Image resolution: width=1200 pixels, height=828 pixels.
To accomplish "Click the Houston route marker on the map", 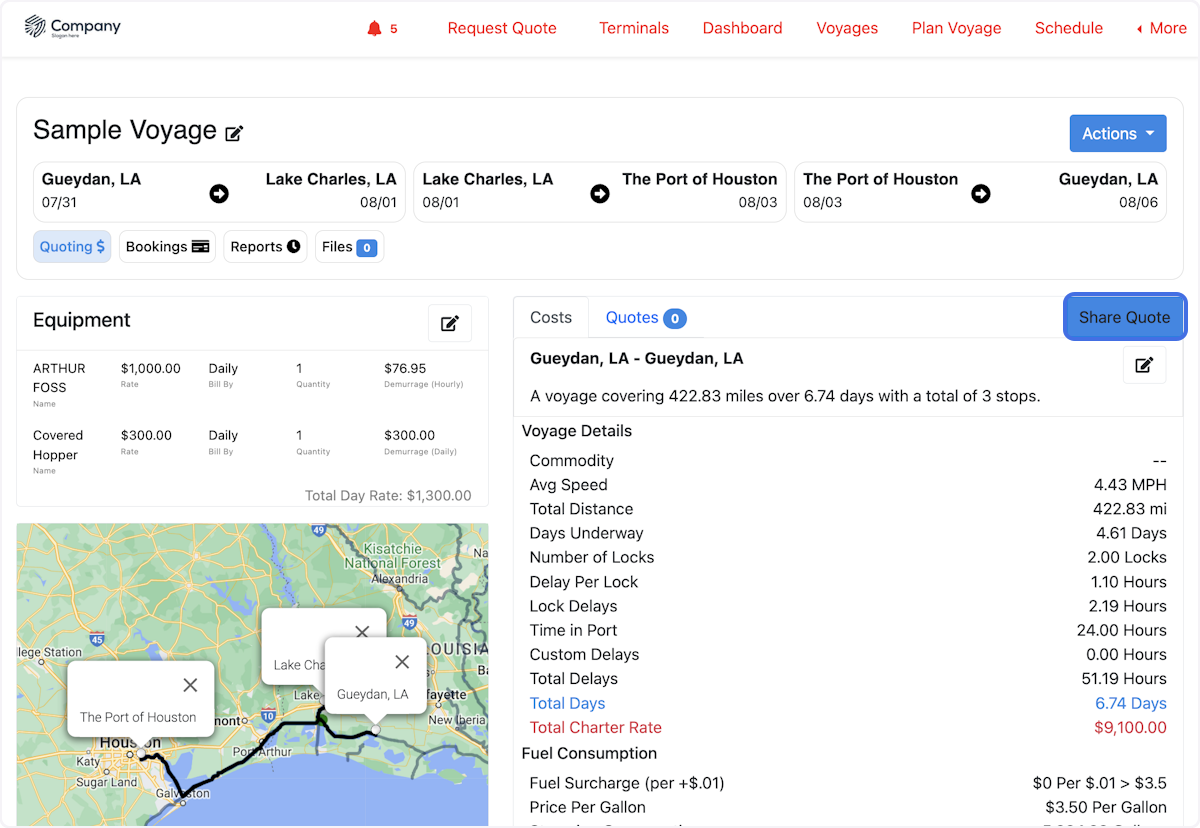I will pos(142,753).
